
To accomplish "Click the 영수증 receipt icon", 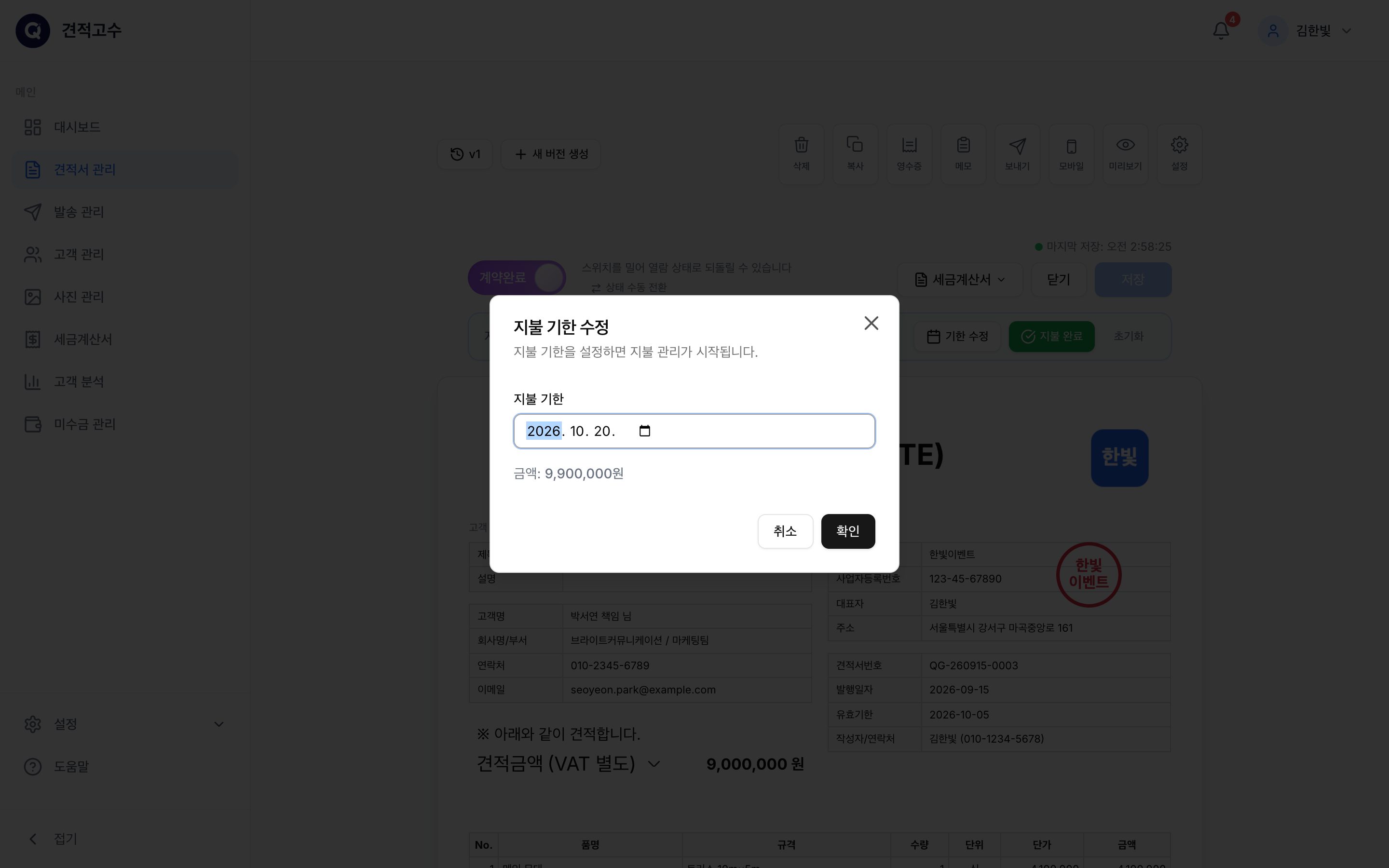I will [909, 154].
